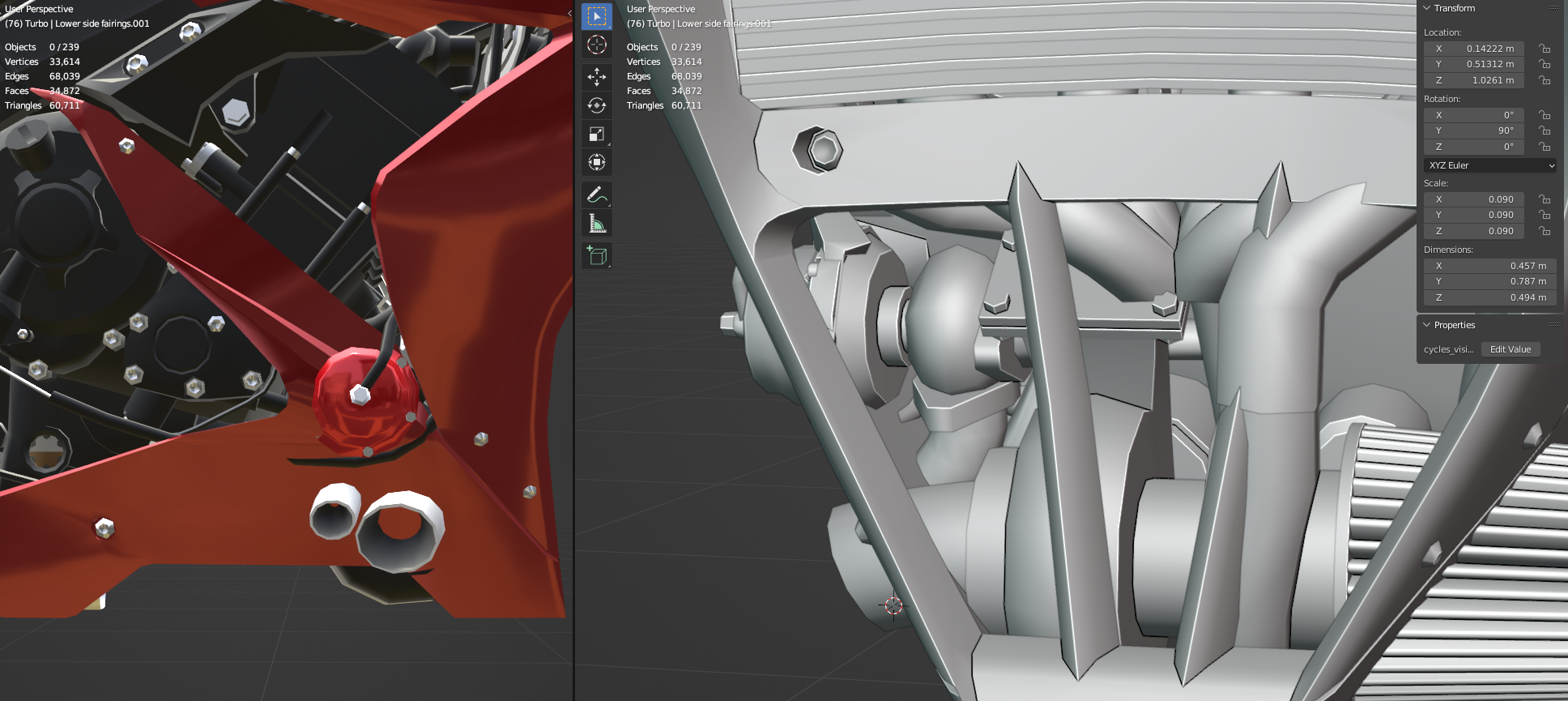Click the cycles_visi... property label
Screen dimensions: 1568x701
[1448, 349]
